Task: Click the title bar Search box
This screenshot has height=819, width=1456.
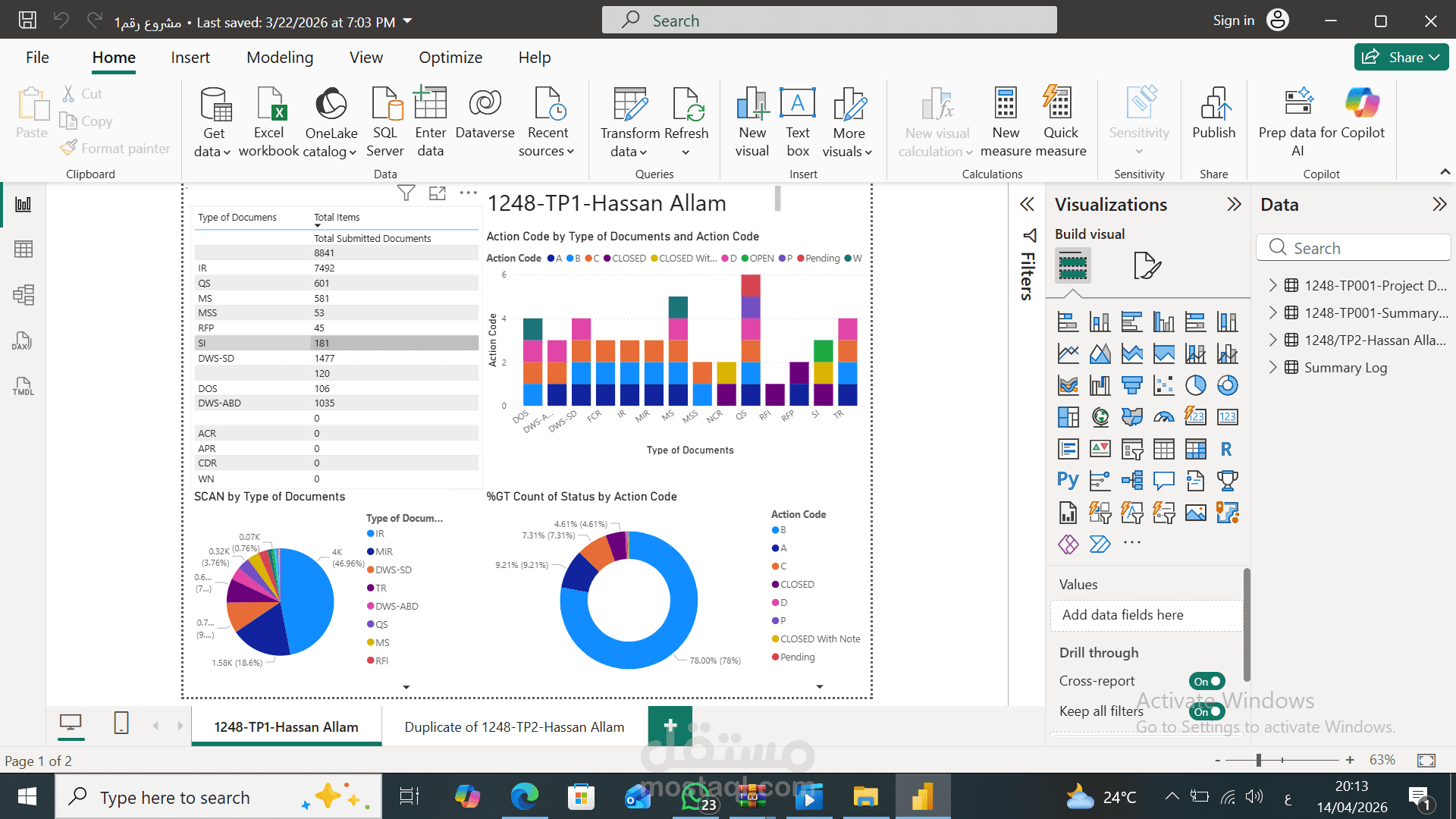Action: pyautogui.click(x=829, y=20)
